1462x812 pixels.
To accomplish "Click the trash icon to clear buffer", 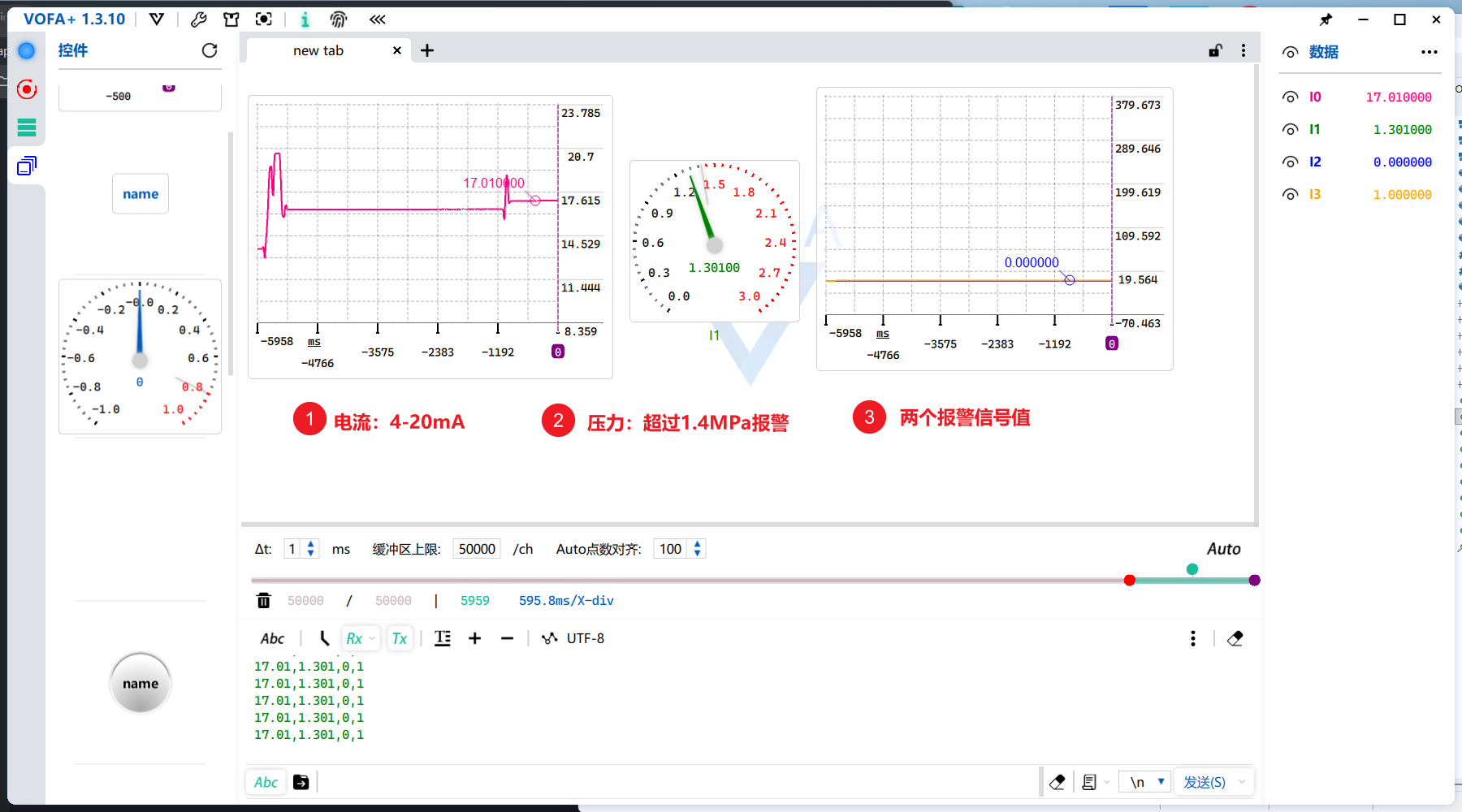I will 264,601.
